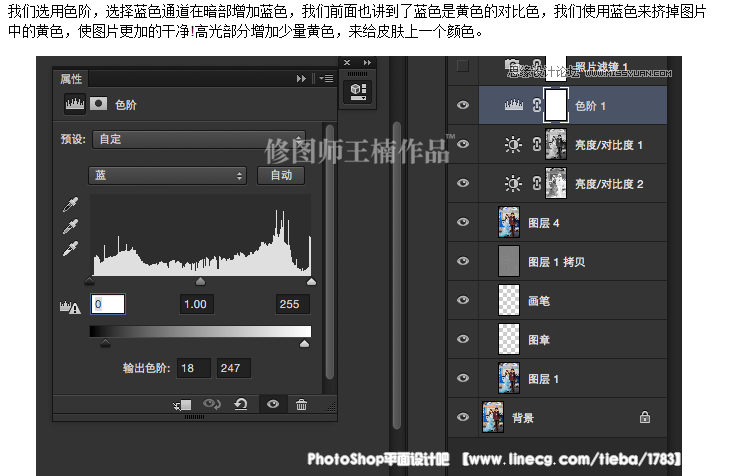Click the gray midtone slider handle
Screen dimensions: 731x476
pyautogui.click(x=200, y=281)
